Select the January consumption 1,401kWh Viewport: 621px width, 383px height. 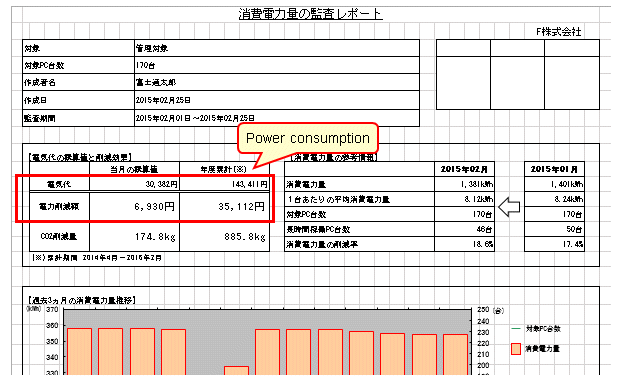[567, 184]
